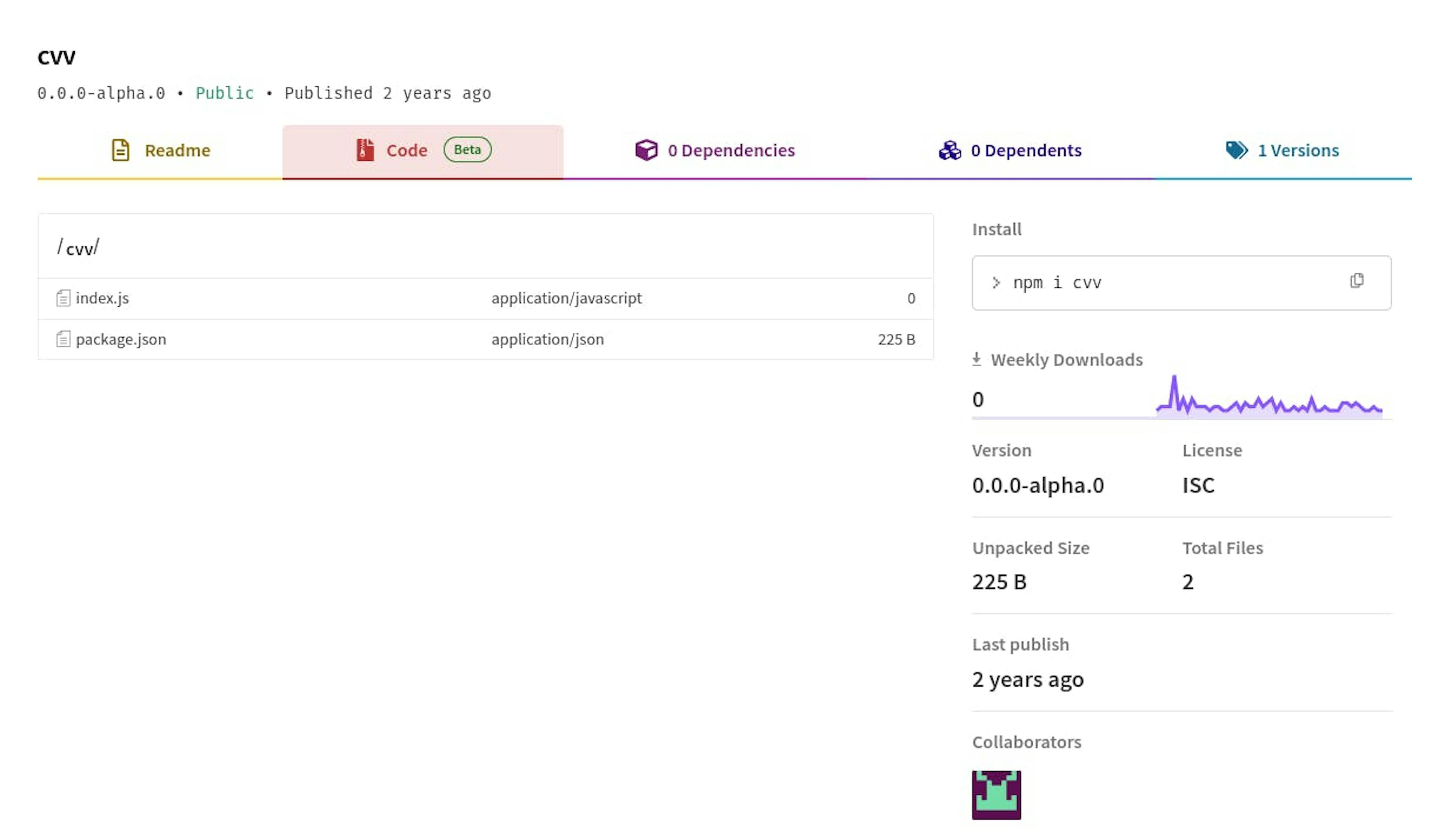Click the ISC license value
Image resolution: width=1452 pixels, height=840 pixels.
[x=1199, y=486]
